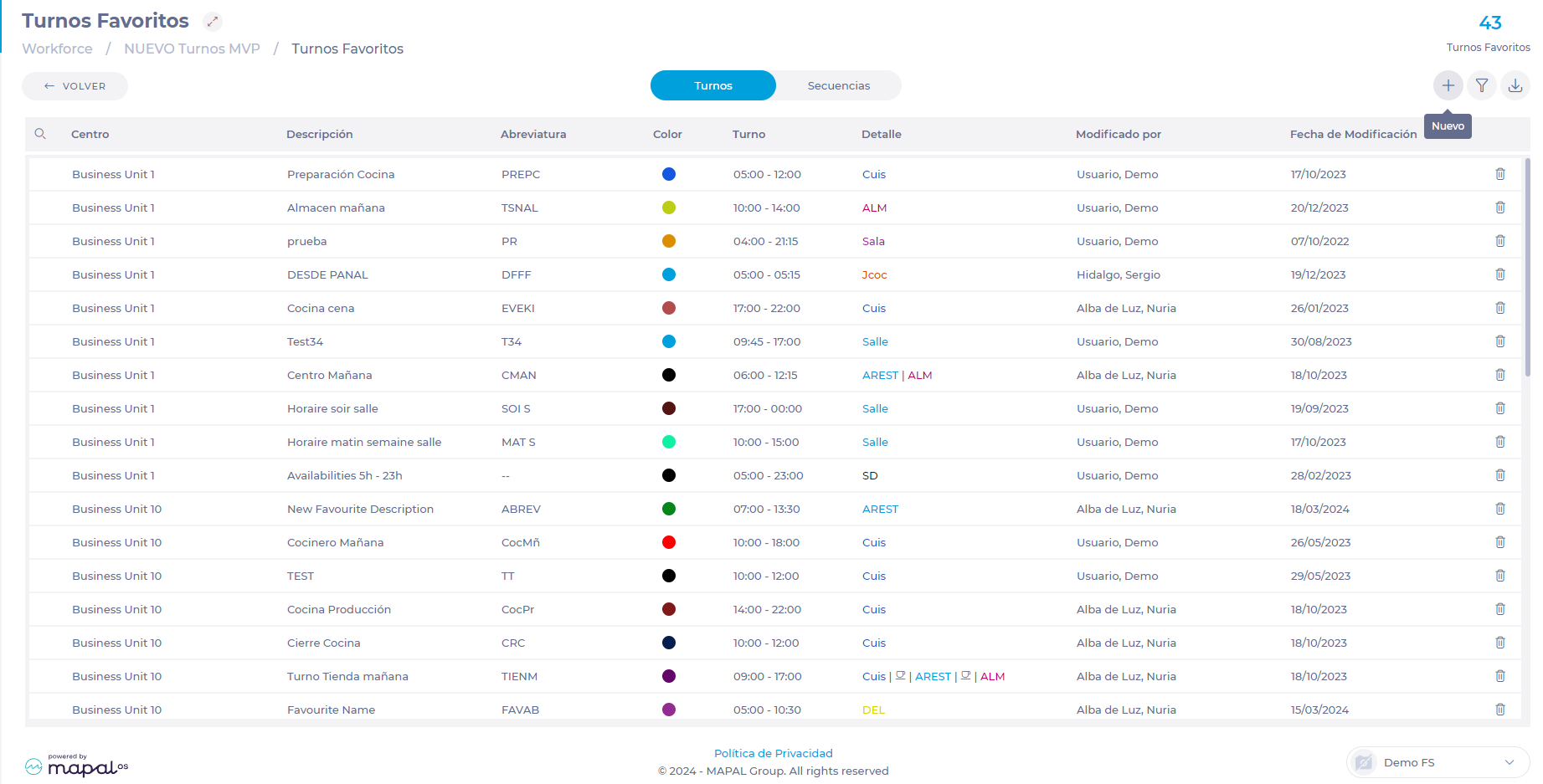The image size is (1543, 784).
Task: Click the Modificado por column header
Action: click(1119, 134)
